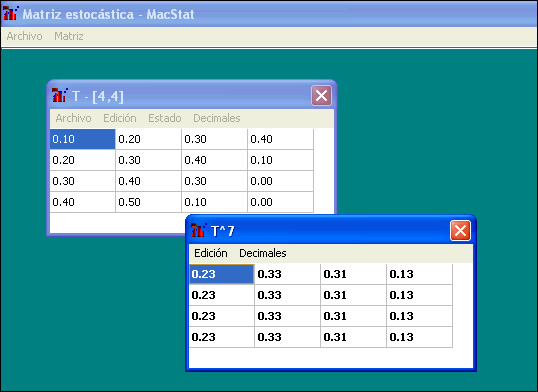The width and height of the screenshot is (538, 392).
Task: Click the chart icon in the T^7 window title bar
Action: (199, 230)
